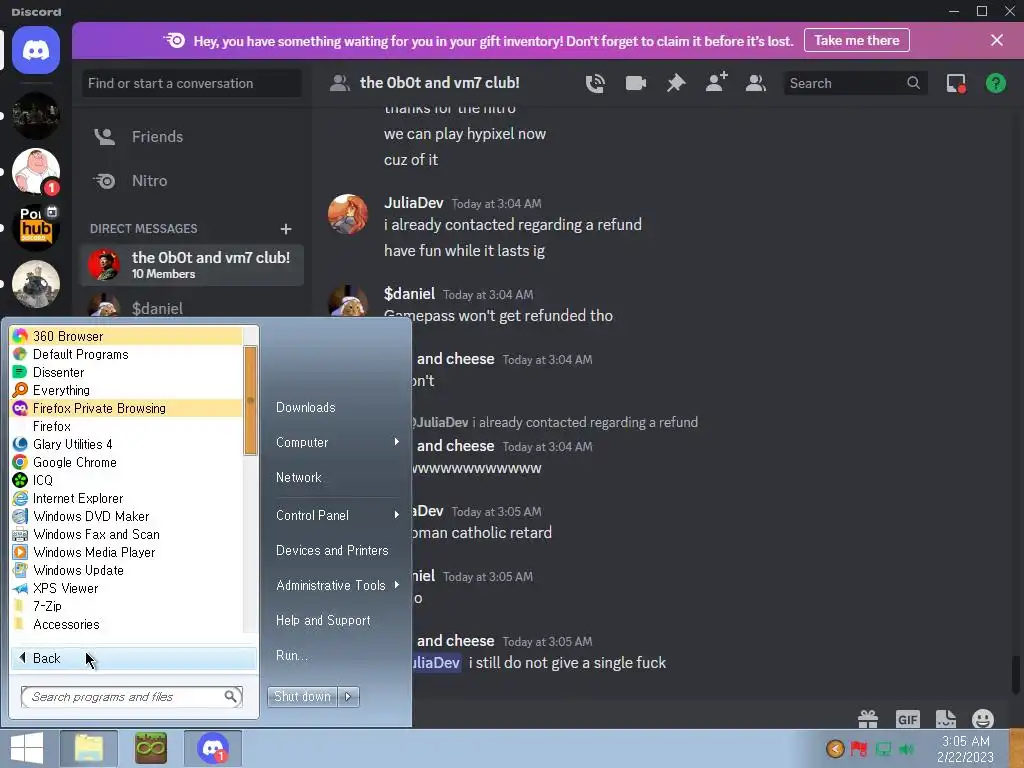Launch Dissenter from the program list
The height and width of the screenshot is (768, 1024).
126,372
